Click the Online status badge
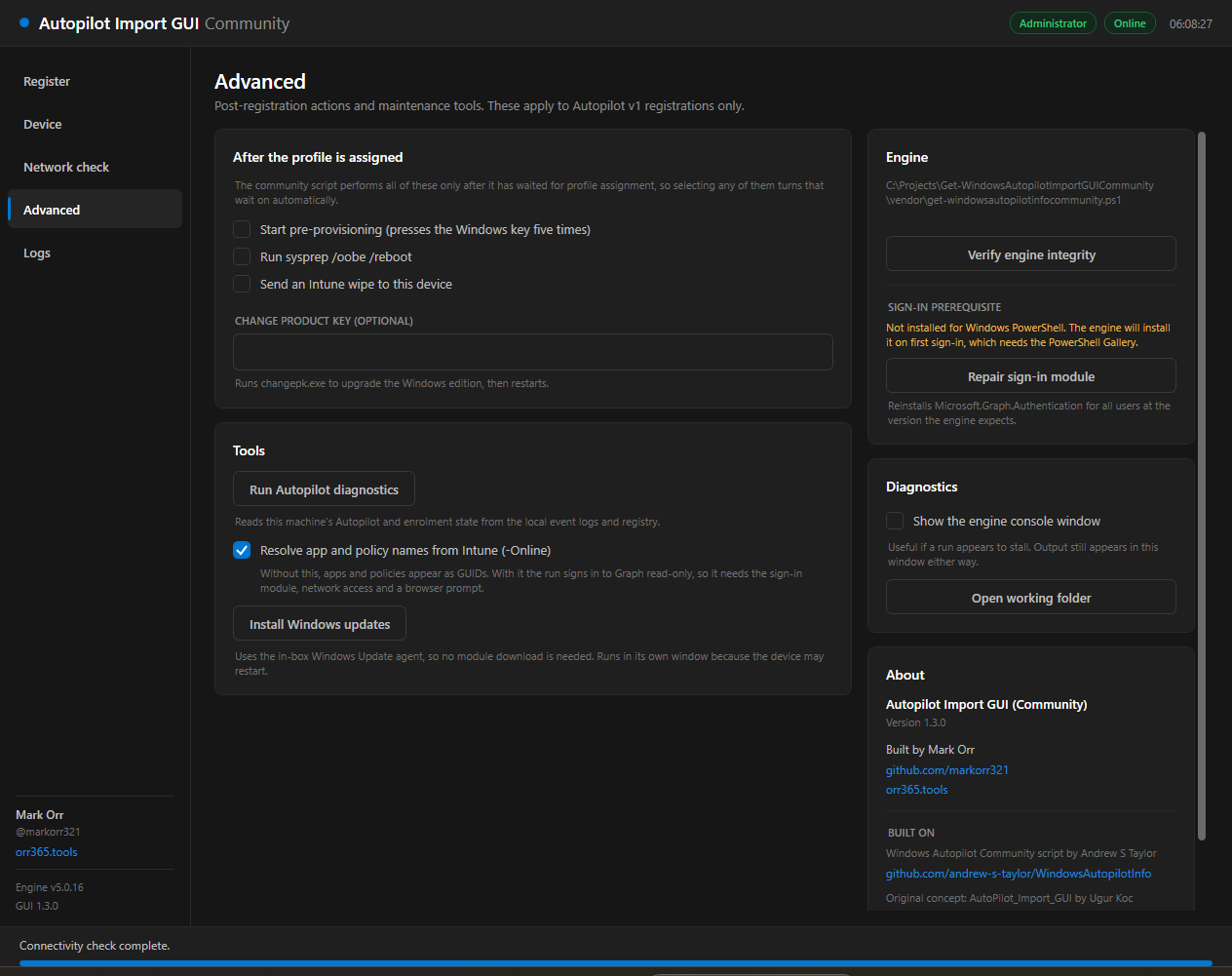The image size is (1232, 976). tap(1130, 23)
